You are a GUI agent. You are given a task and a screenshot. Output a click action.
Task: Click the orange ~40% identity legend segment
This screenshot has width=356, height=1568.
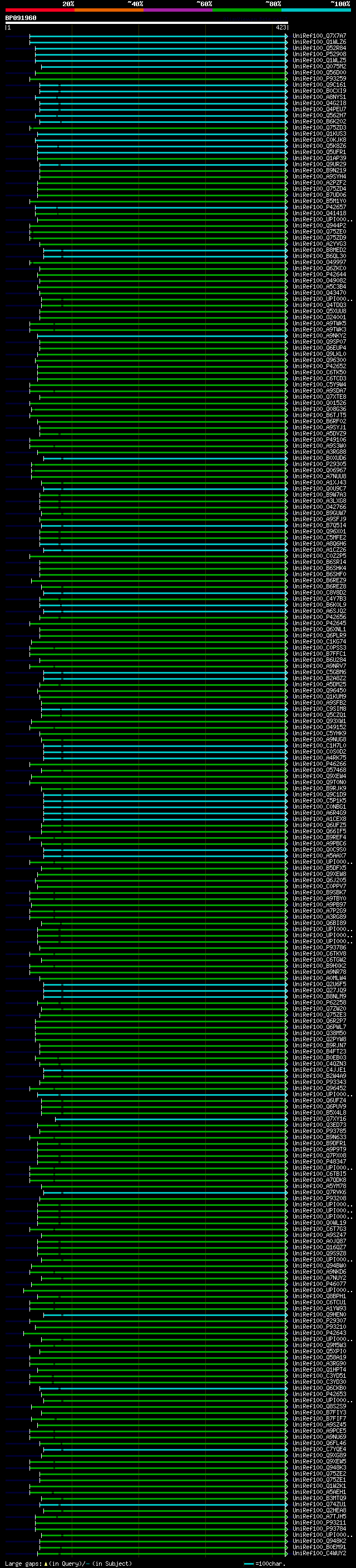pyautogui.click(x=109, y=10)
